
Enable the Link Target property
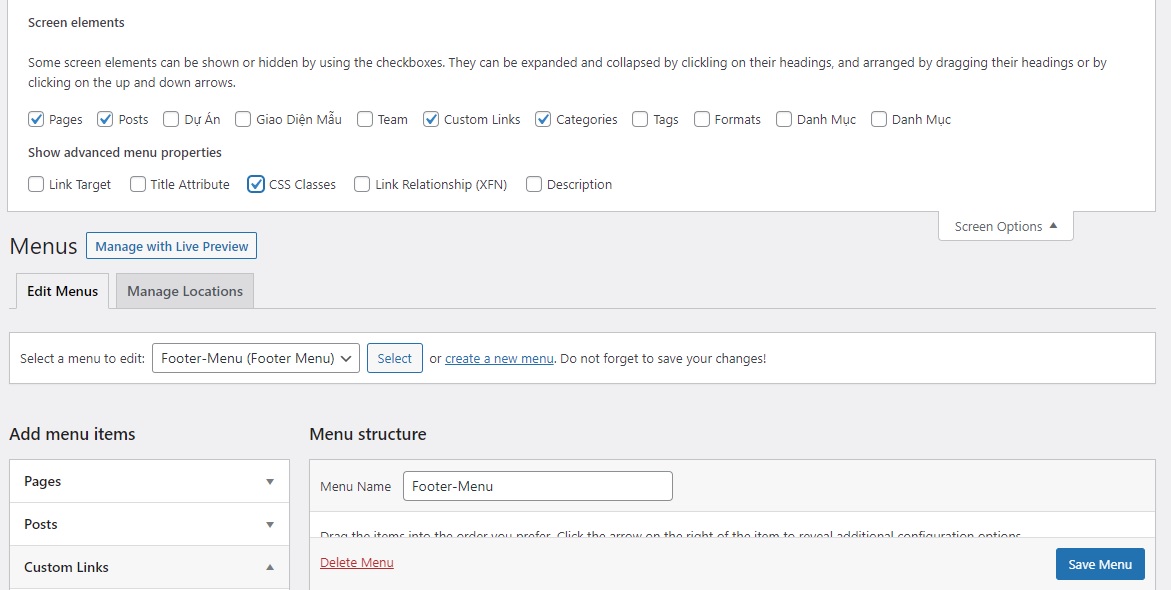click(x=36, y=184)
